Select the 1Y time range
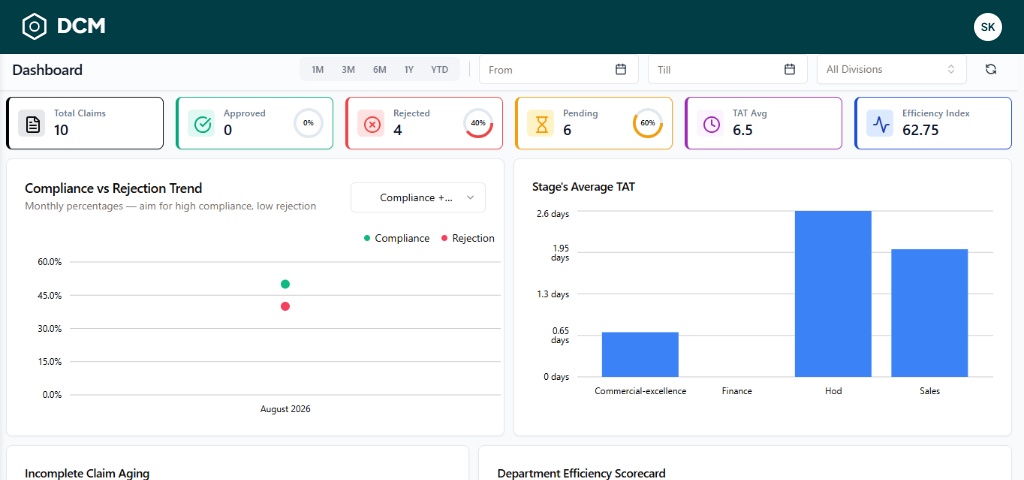 coord(409,69)
